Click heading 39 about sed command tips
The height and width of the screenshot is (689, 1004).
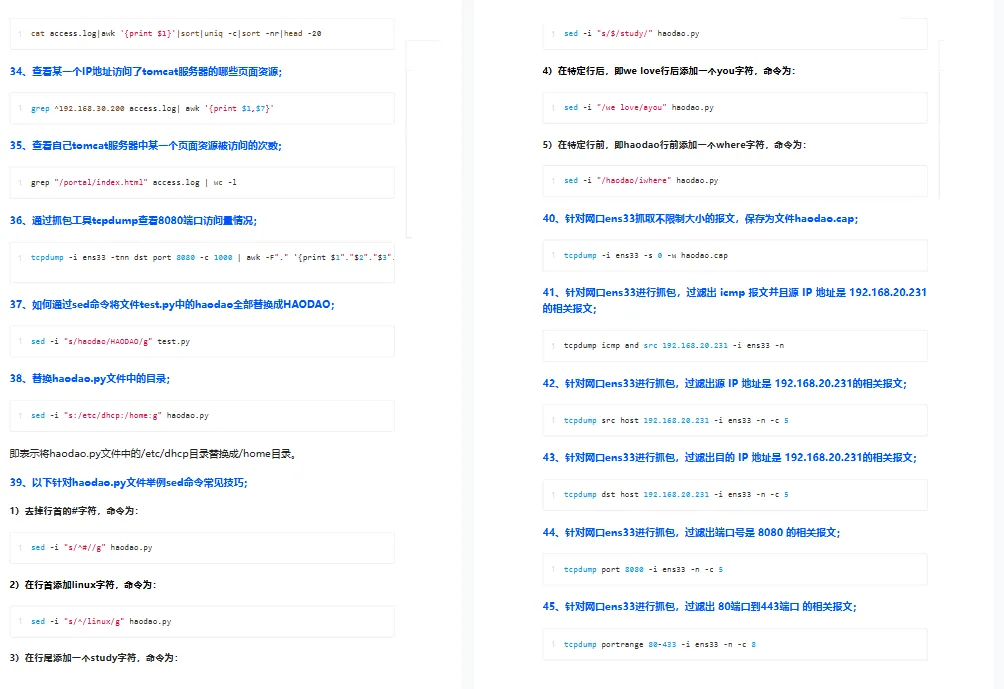tap(129, 483)
